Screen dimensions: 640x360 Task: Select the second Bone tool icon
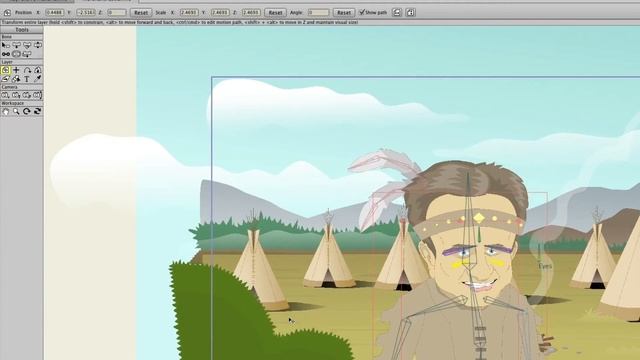pyautogui.click(x=16, y=45)
